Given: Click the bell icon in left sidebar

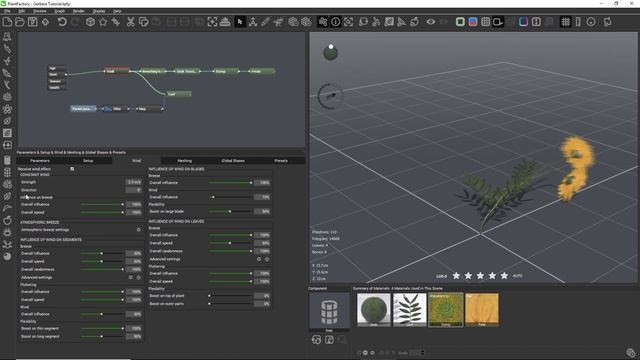Looking at the screenshot, I should coord(7,37).
